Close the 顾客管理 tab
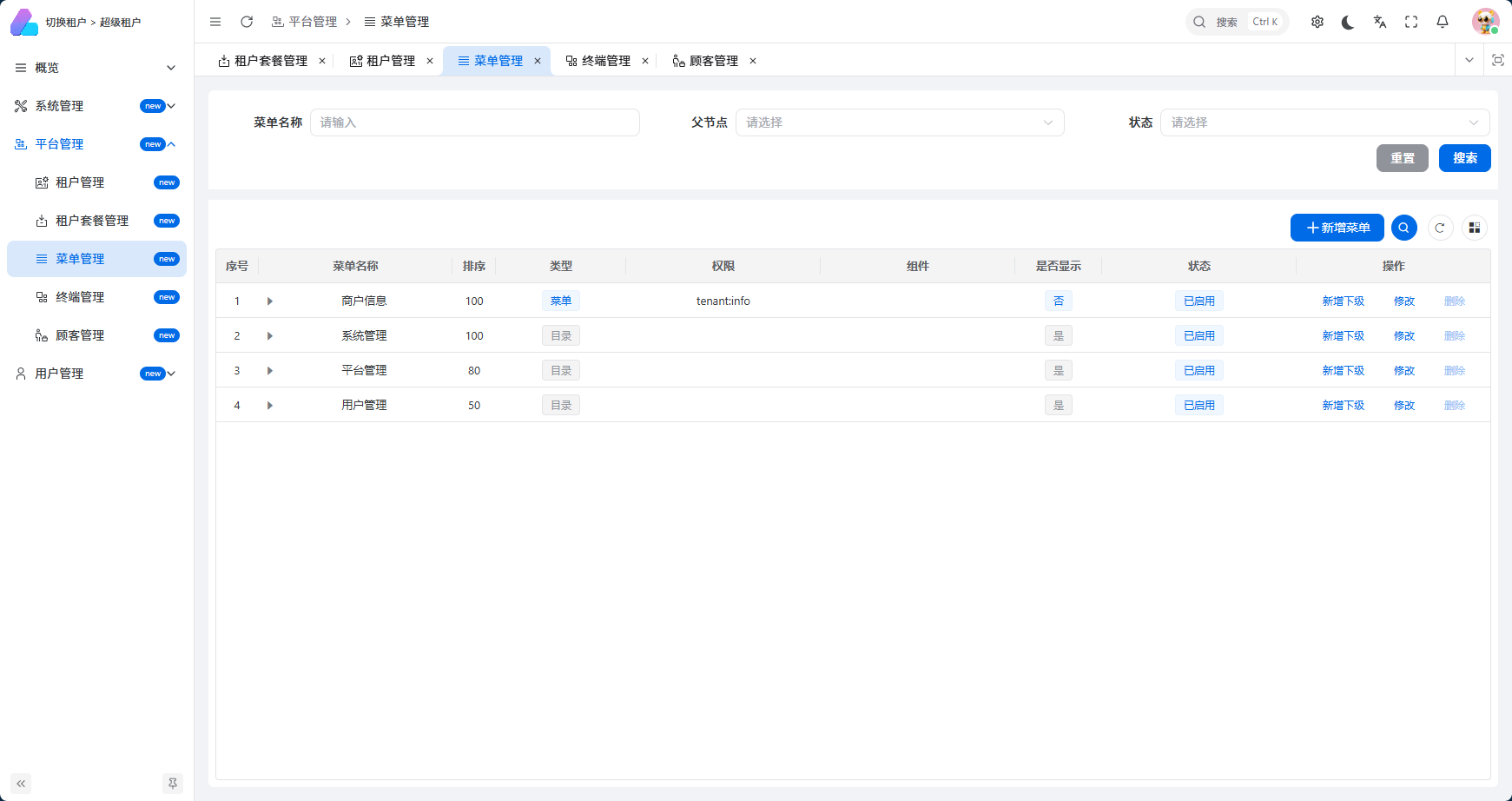 (x=753, y=61)
